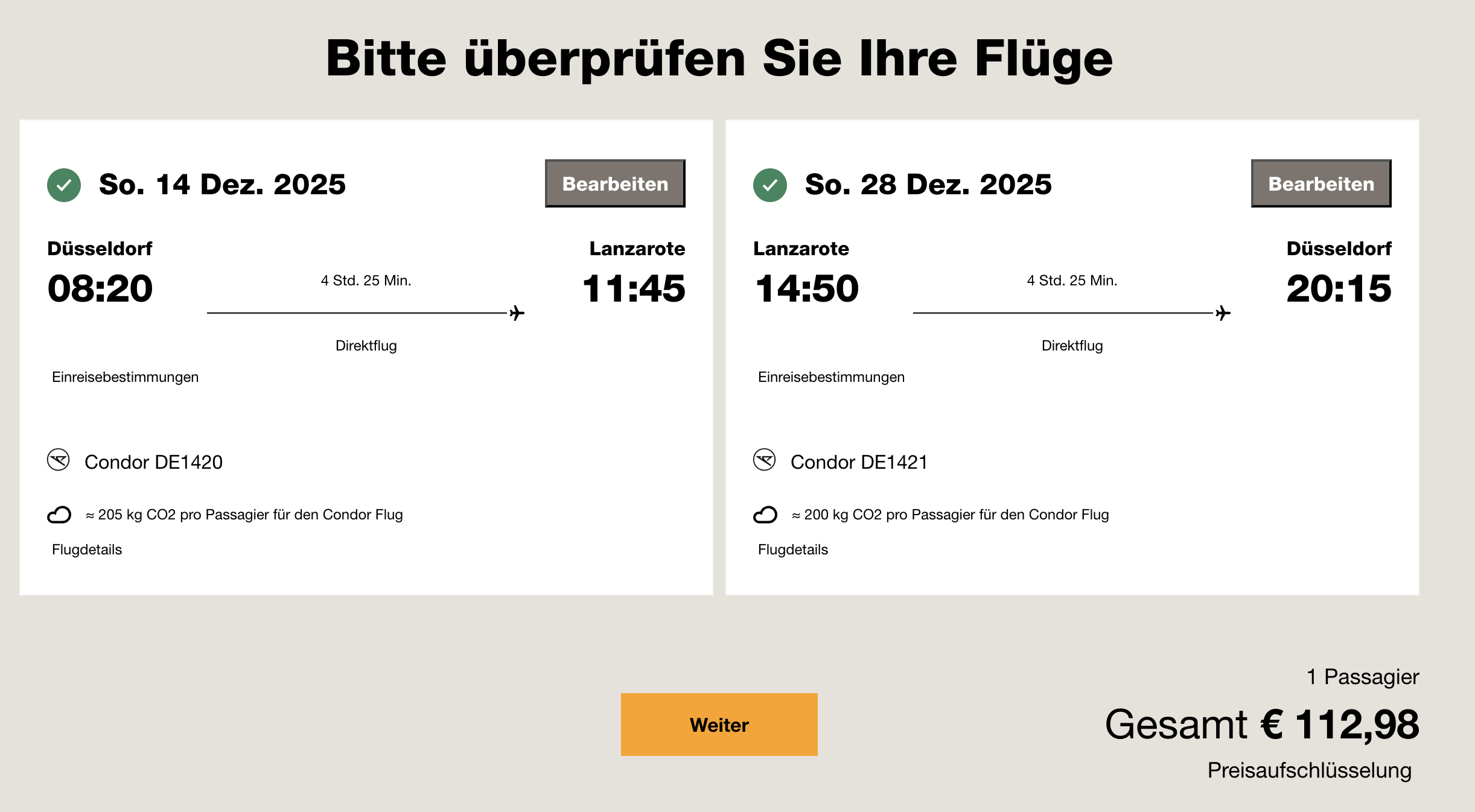This screenshot has width=1475, height=812.
Task: Click the Gesamt € 112,98 total price
Action: click(x=1262, y=724)
